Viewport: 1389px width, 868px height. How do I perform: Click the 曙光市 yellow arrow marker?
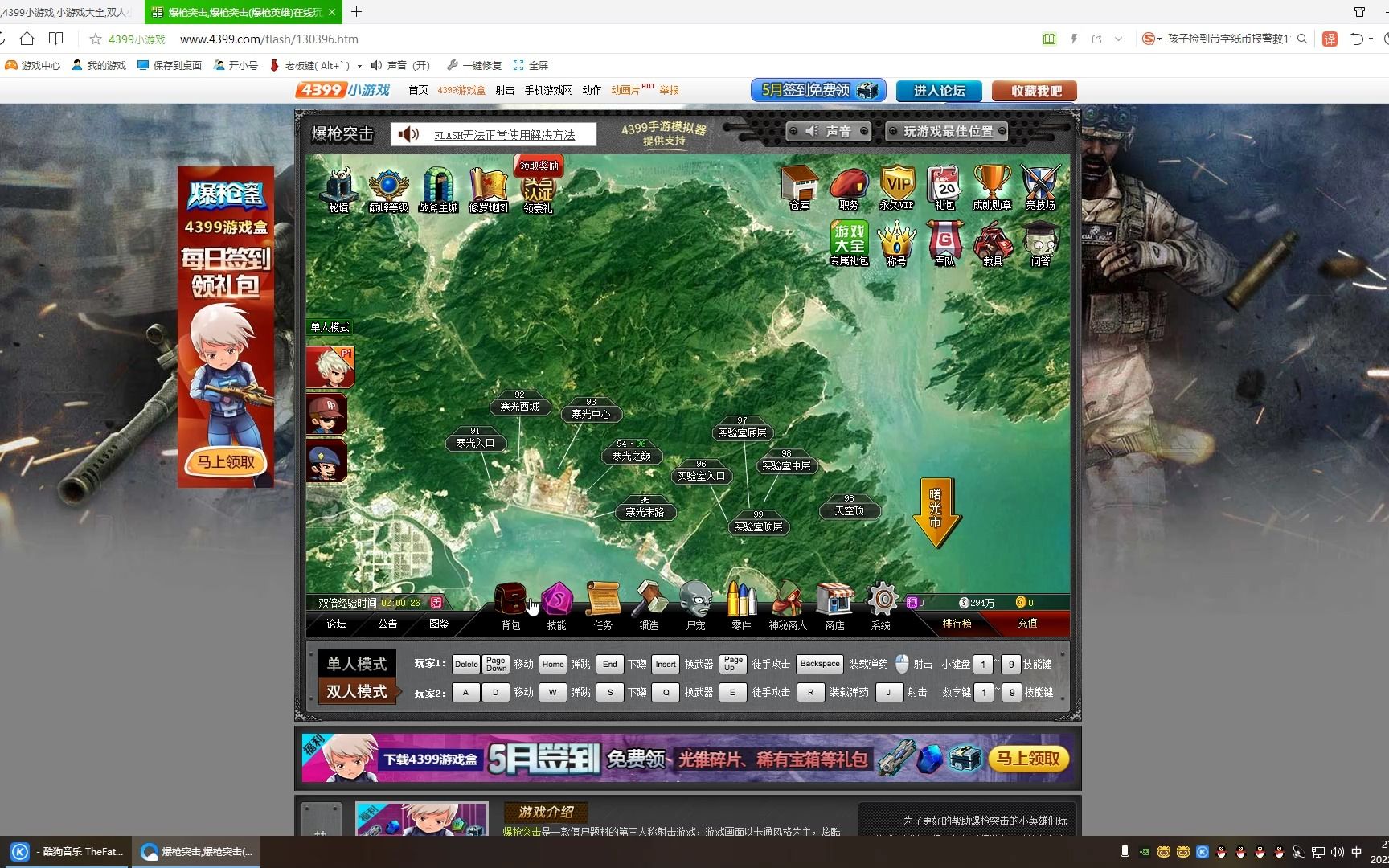(x=936, y=513)
